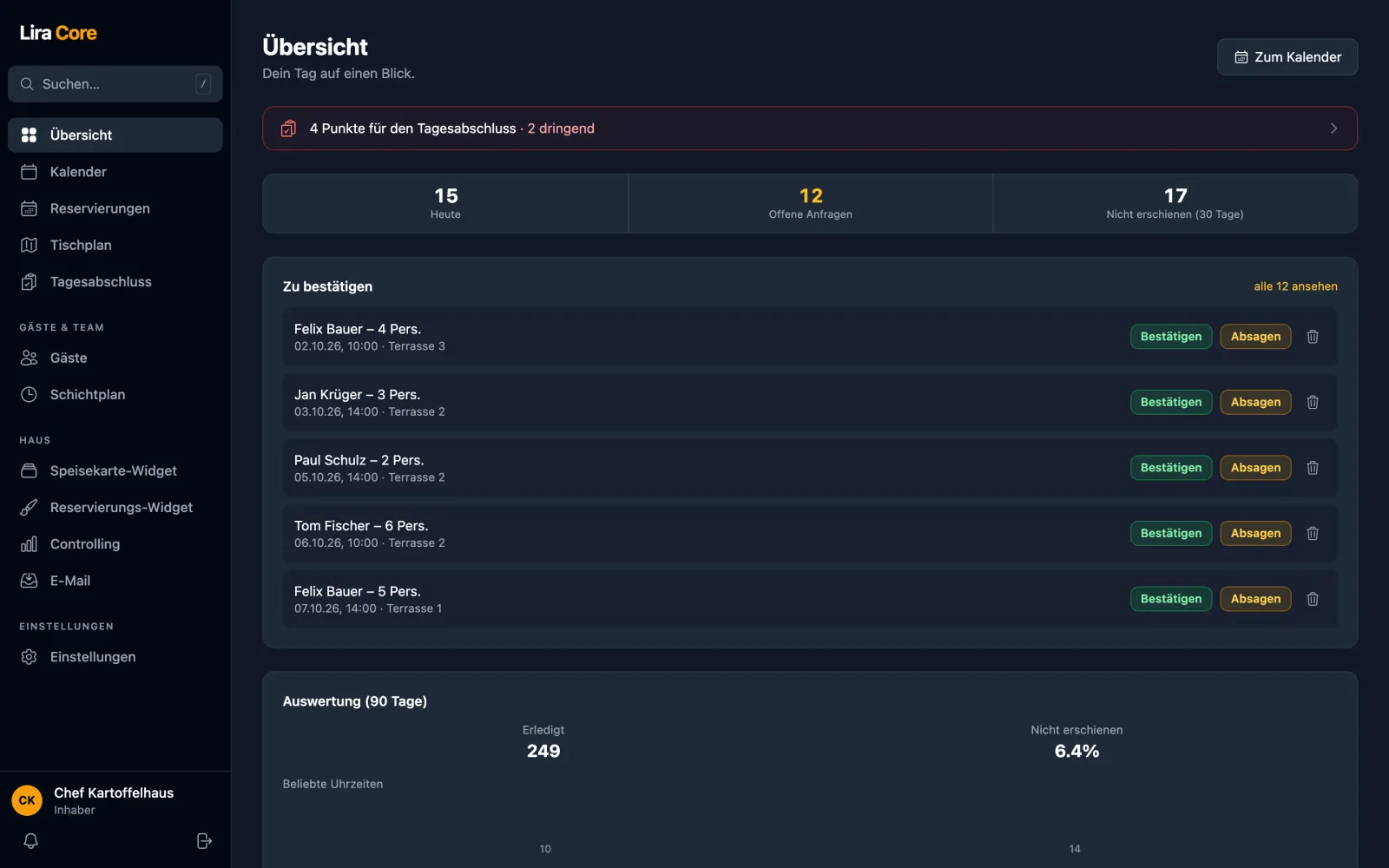Confirm Felix Bauer 5 Pers. reservation

(x=1171, y=599)
